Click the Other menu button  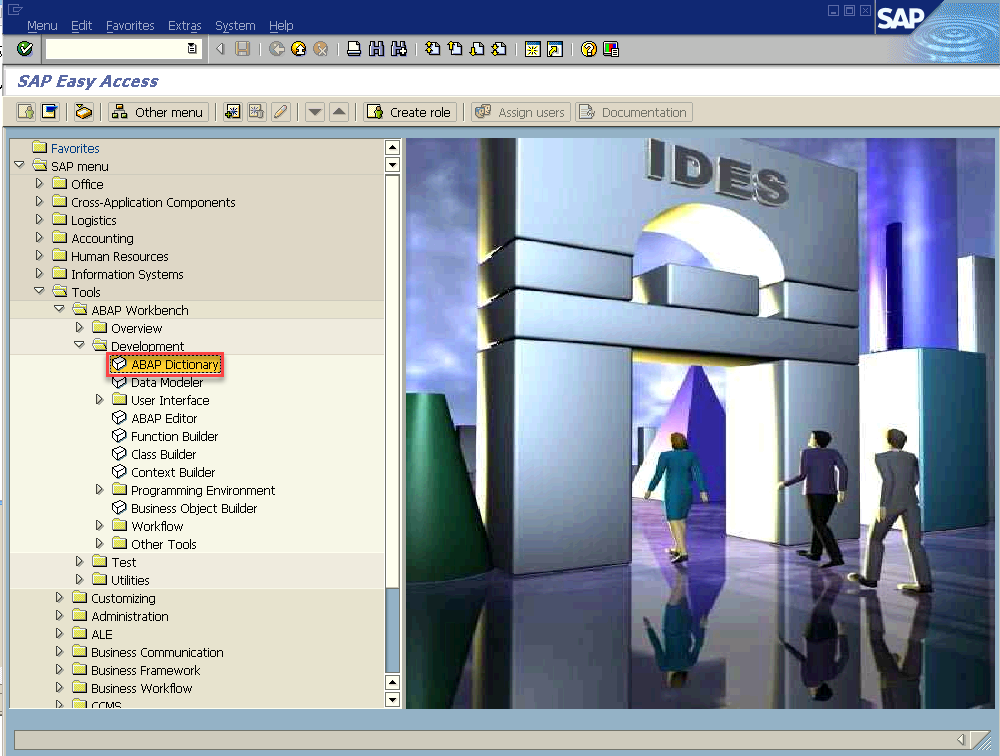[x=158, y=112]
